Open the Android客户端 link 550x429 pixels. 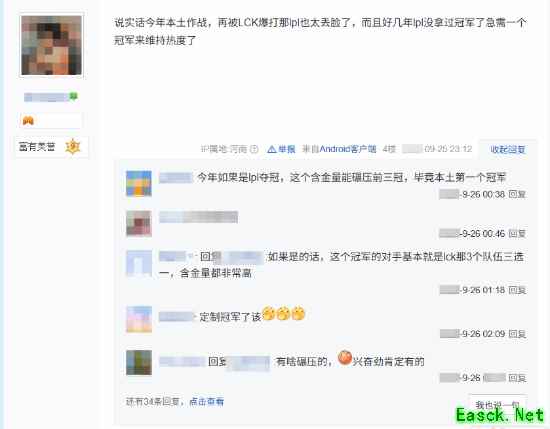click(348, 149)
